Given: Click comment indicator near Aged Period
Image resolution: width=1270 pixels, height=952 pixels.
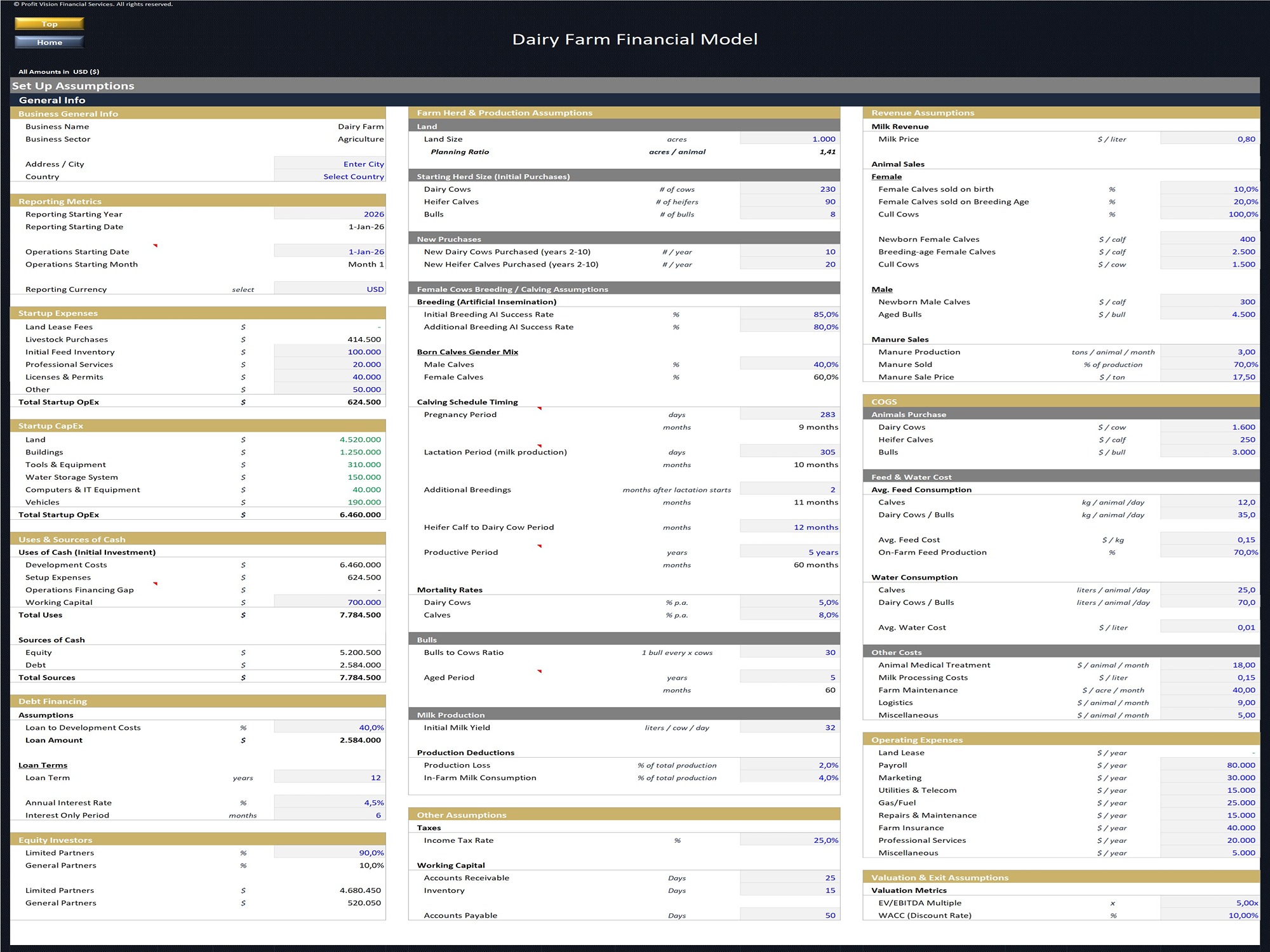Looking at the screenshot, I should tap(539, 671).
